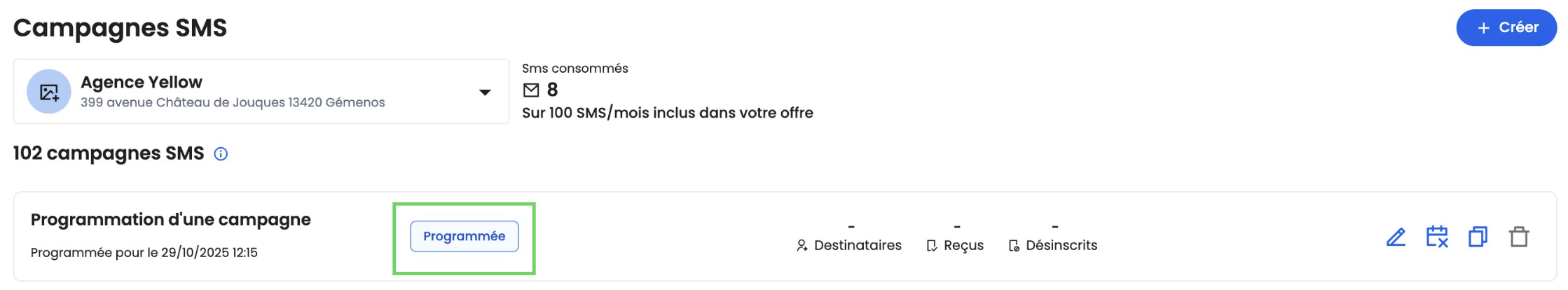Screen dimensions: 1568x290
Task: Cancel scheduling via the calendar-x icon
Action: 1436,237
